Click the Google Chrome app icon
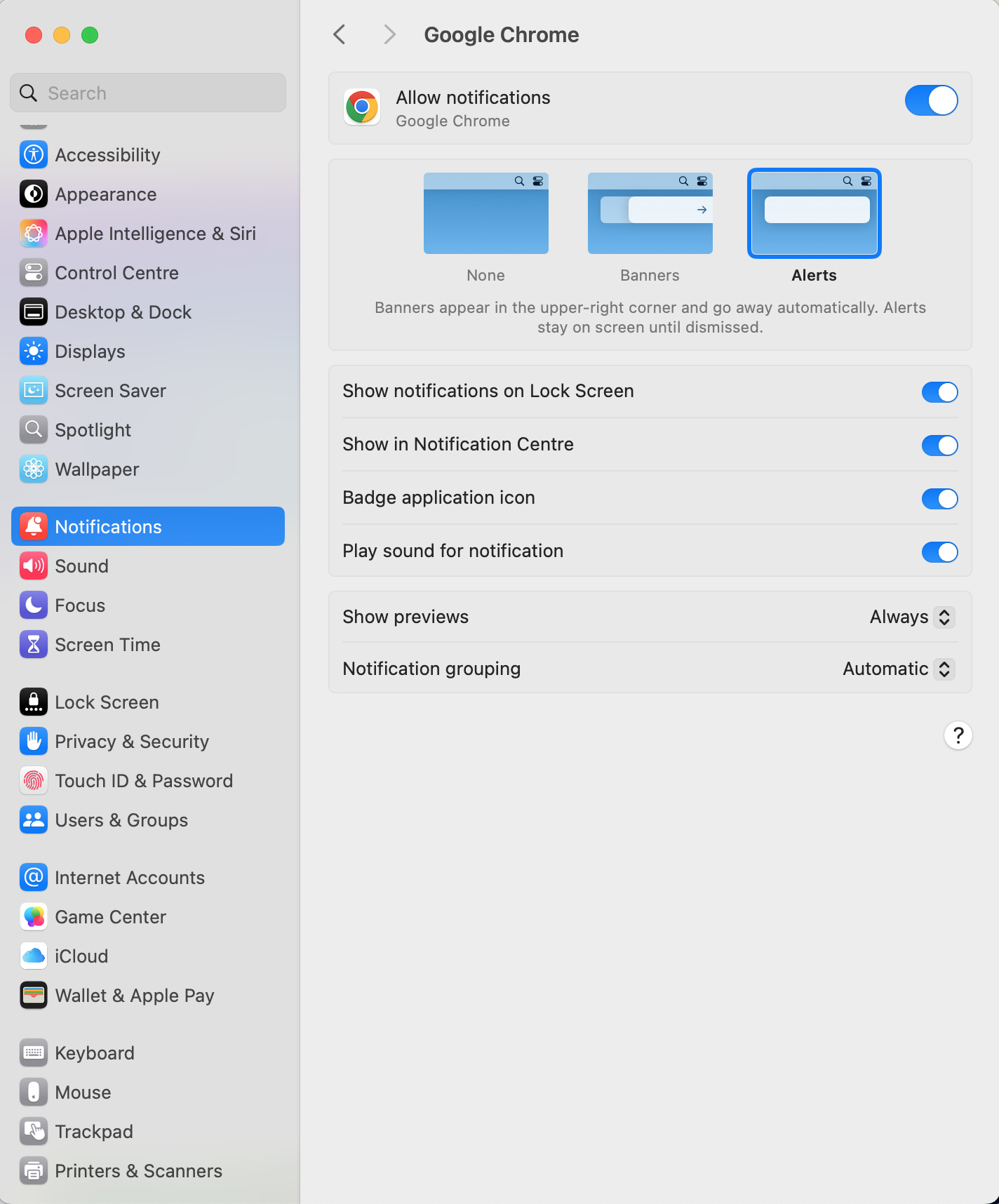 [x=362, y=107]
